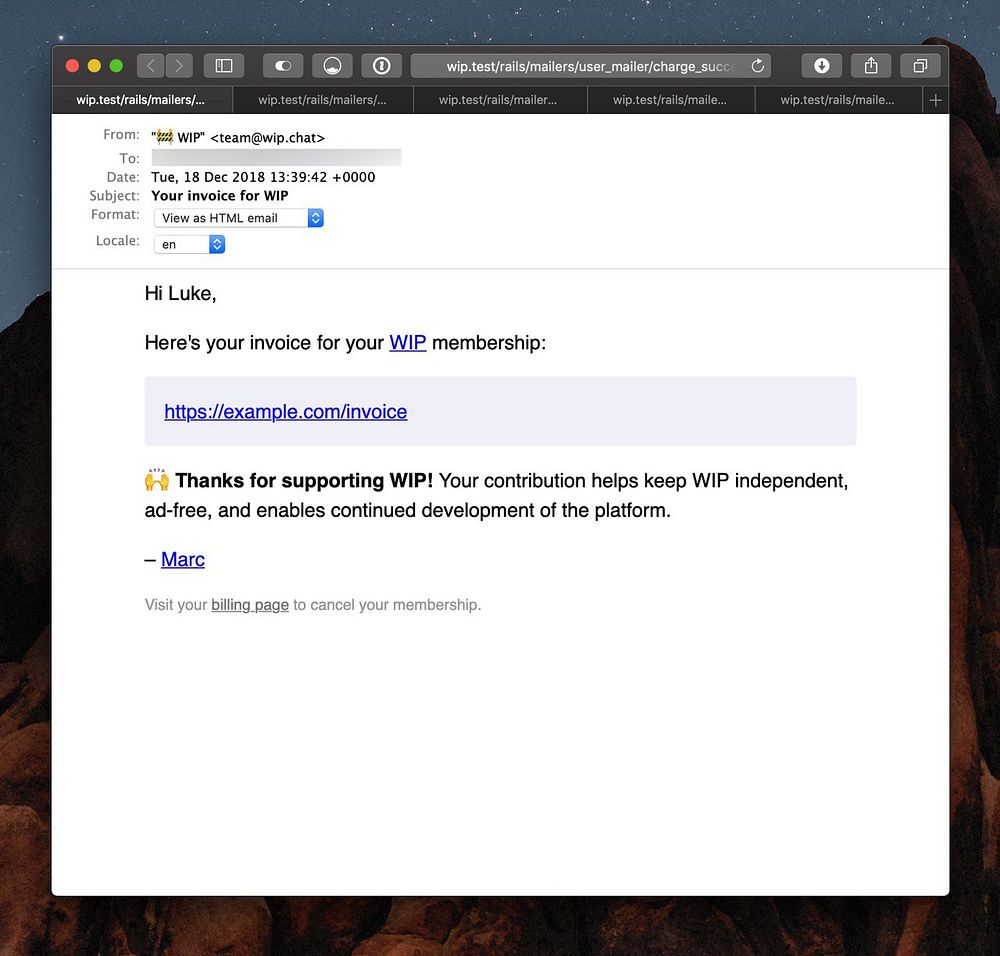Click the sender address team@wip.chat

click(x=267, y=138)
